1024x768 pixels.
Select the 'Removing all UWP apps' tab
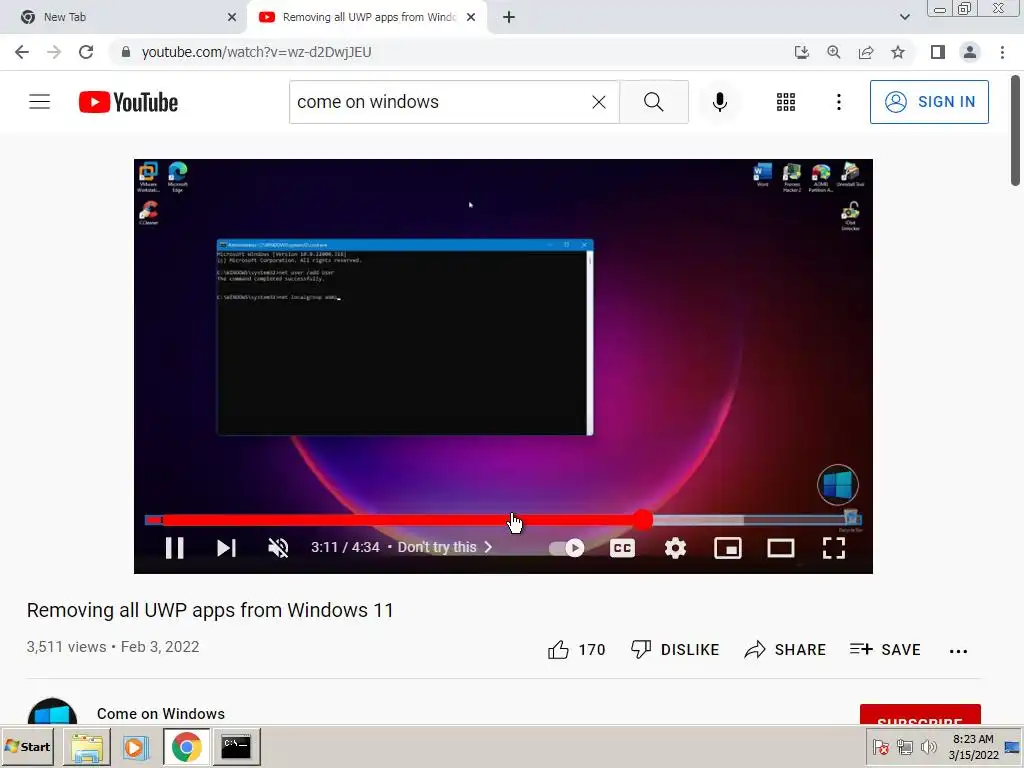(x=366, y=17)
